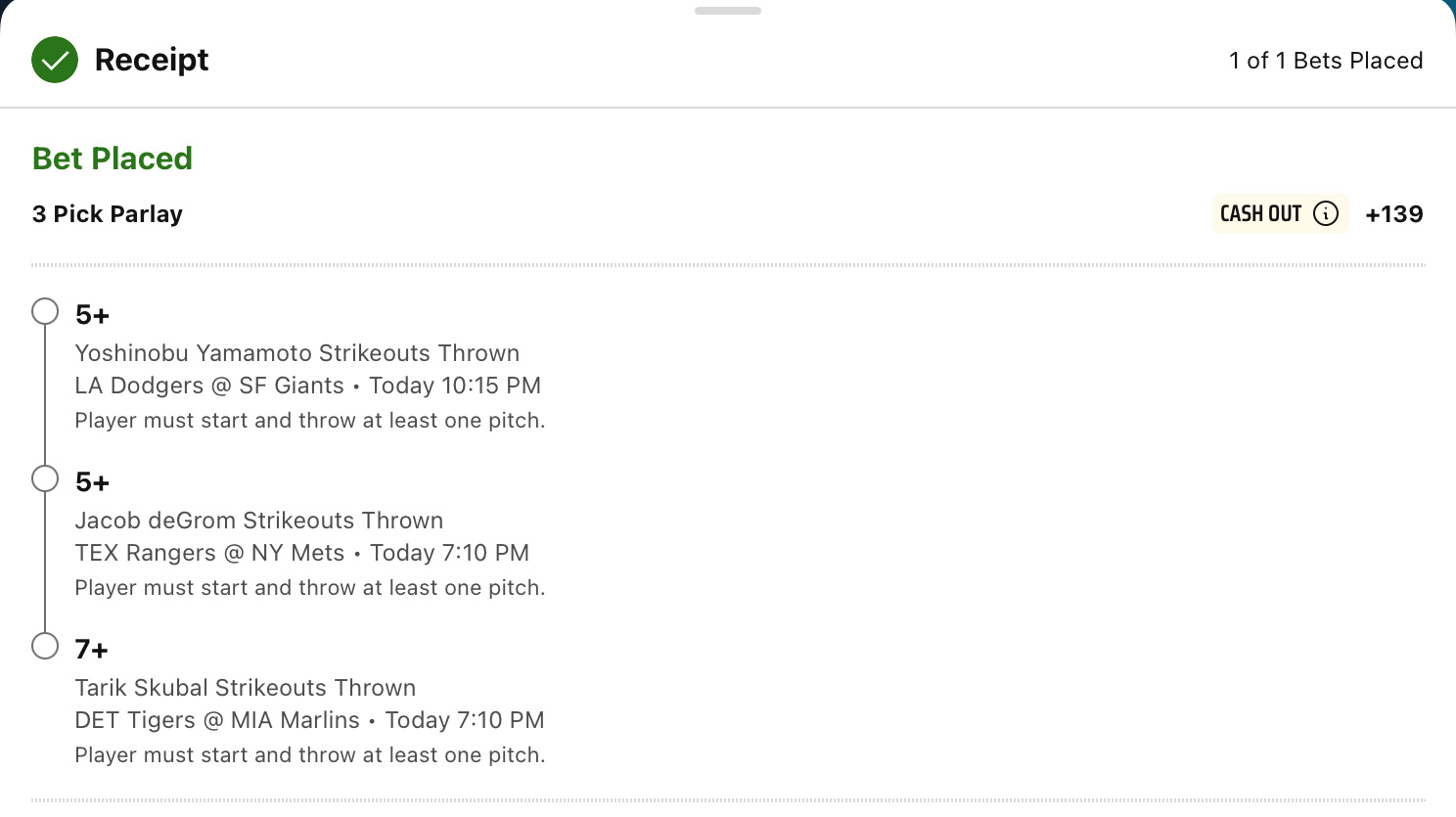Click the 7+ strikeout line for Skubal

point(92,650)
